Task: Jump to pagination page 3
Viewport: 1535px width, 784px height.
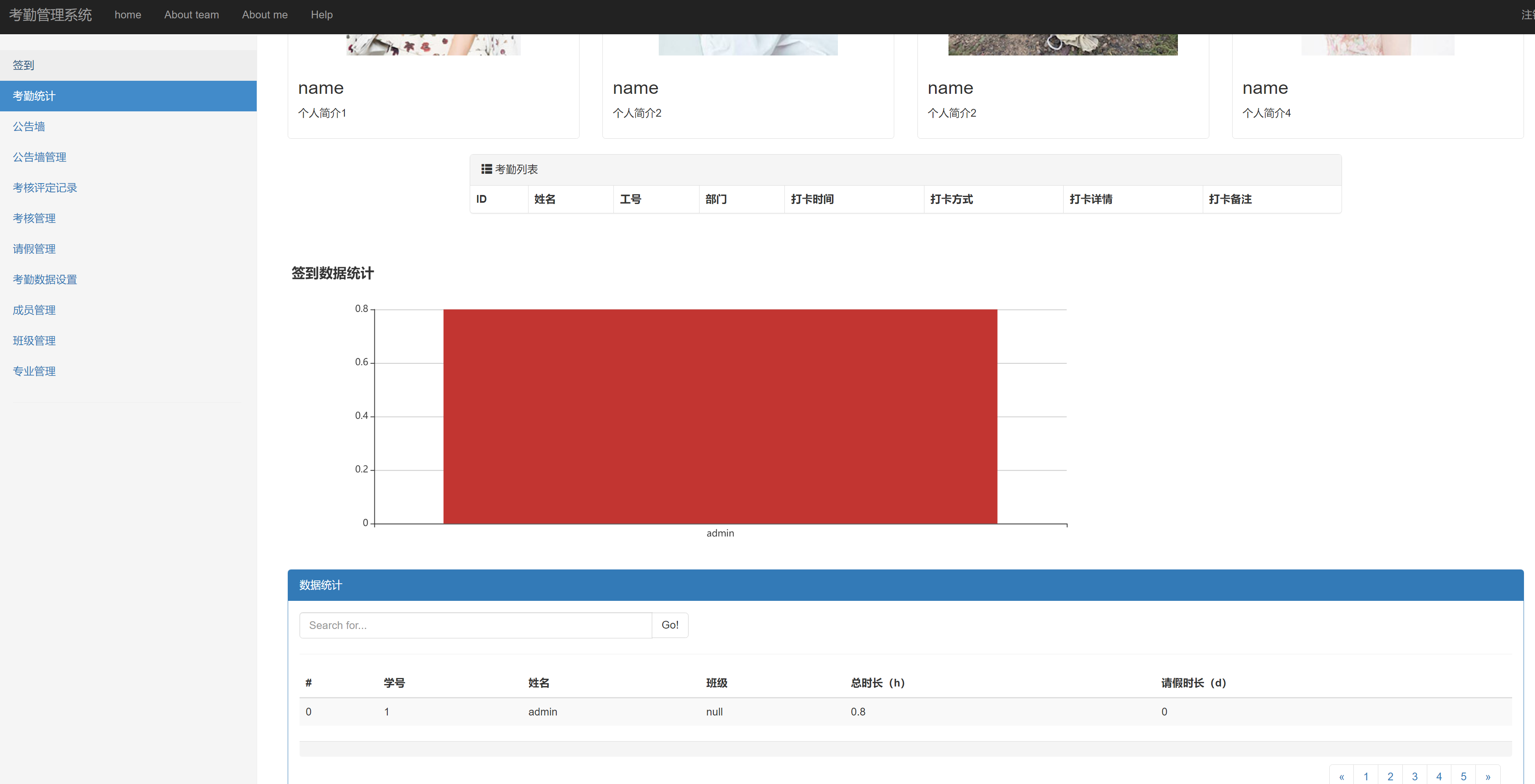Action: [1414, 776]
